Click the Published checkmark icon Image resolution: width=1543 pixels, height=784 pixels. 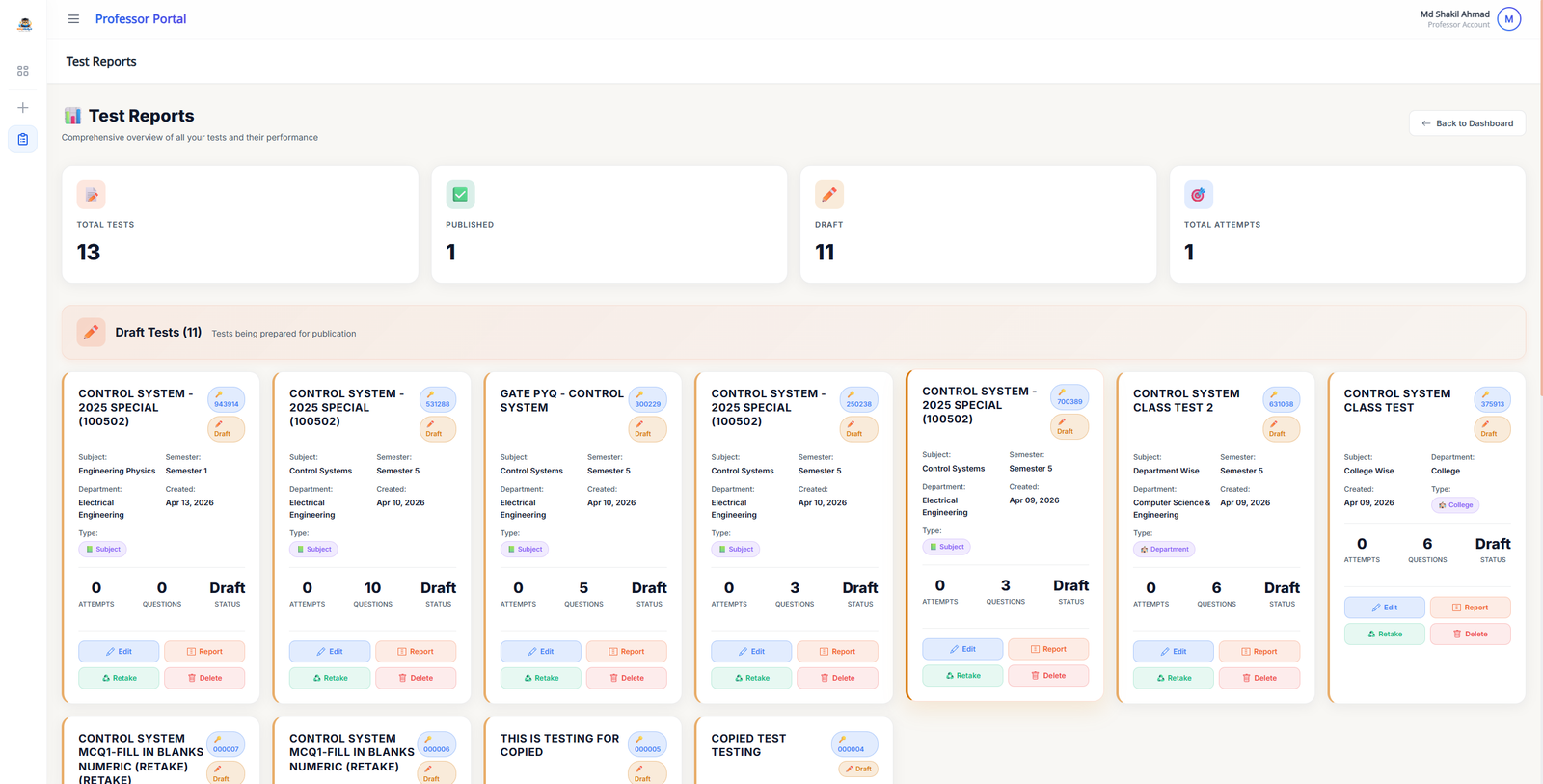pyautogui.click(x=460, y=195)
